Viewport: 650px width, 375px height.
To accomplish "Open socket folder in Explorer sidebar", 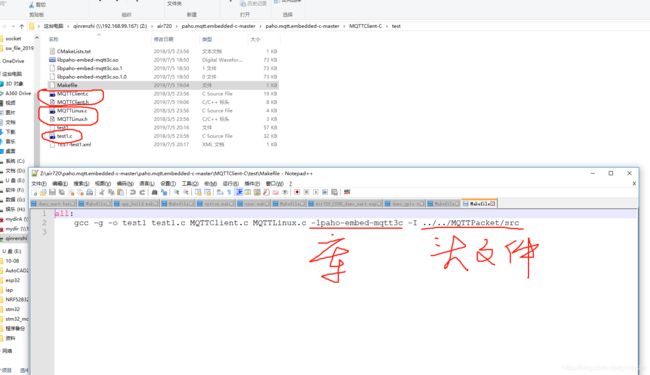I will [13, 39].
